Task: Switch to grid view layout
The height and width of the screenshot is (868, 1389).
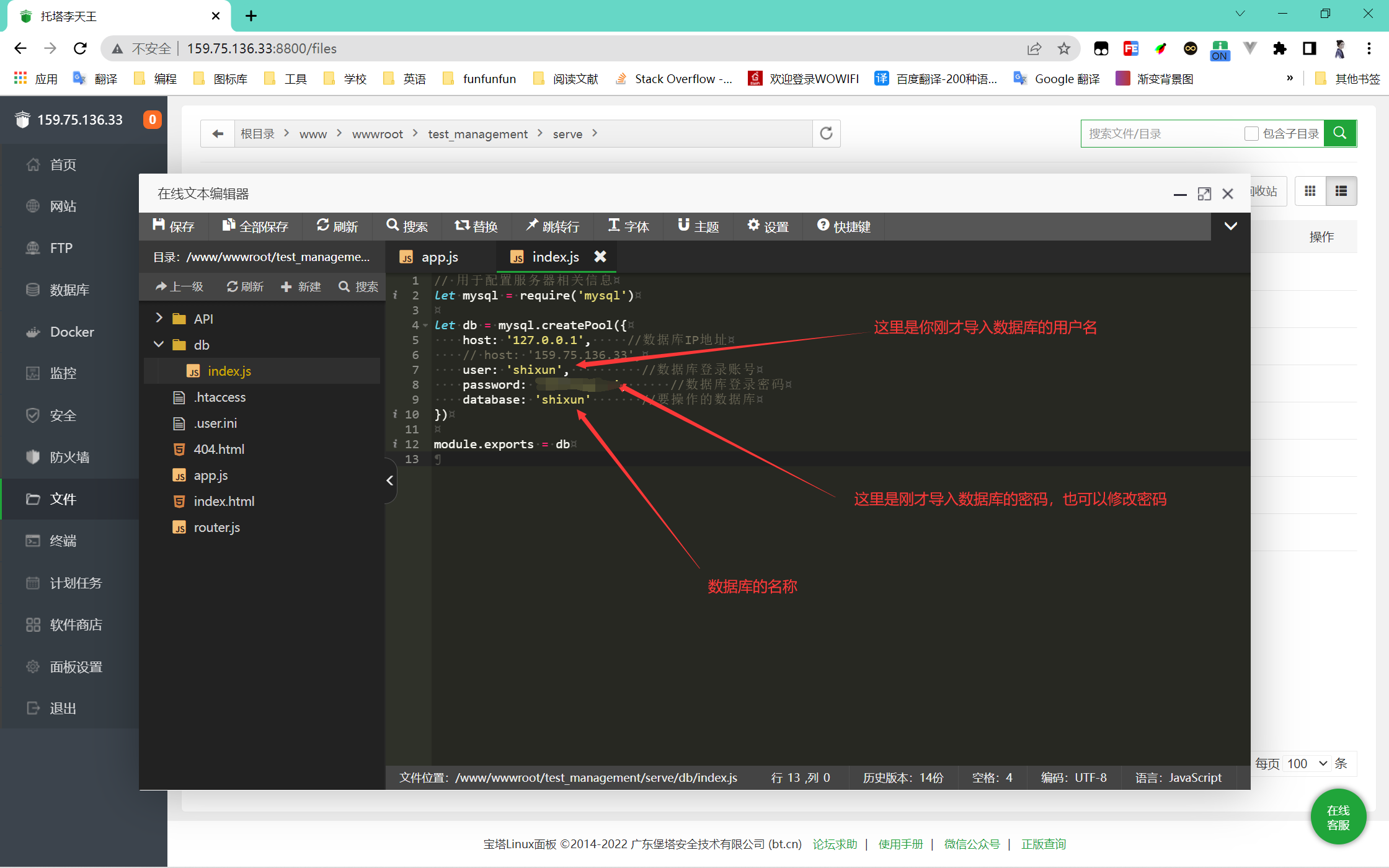Action: tap(1310, 191)
